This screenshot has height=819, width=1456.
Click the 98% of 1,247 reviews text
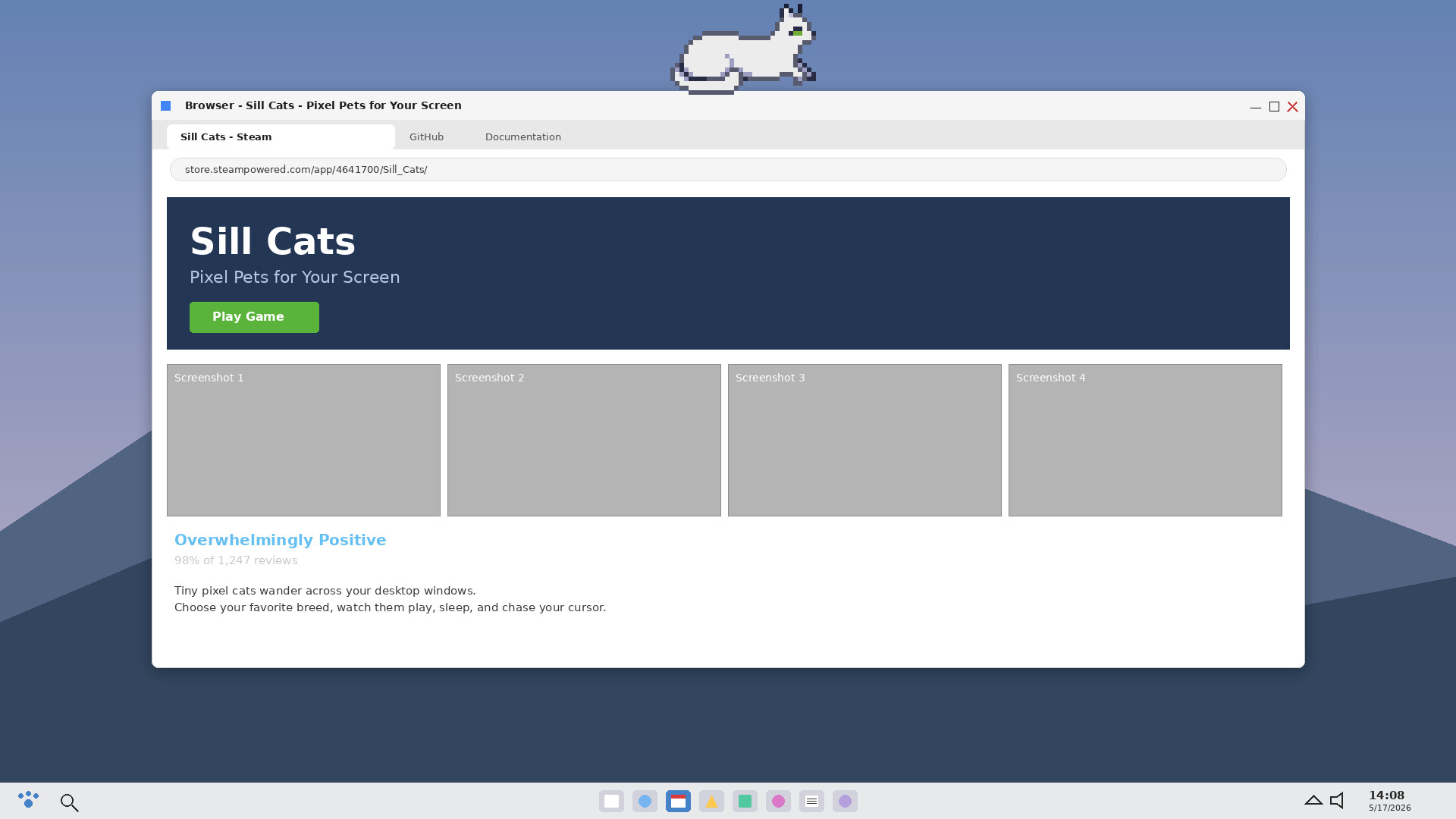pos(236,560)
